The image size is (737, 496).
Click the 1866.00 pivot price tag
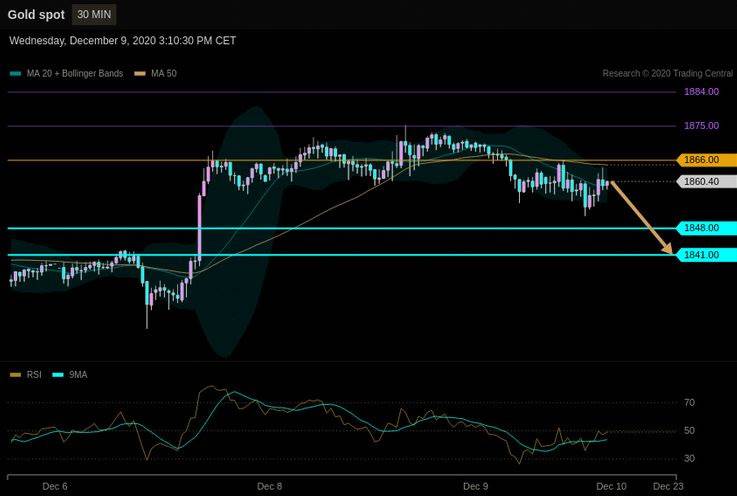[706, 160]
